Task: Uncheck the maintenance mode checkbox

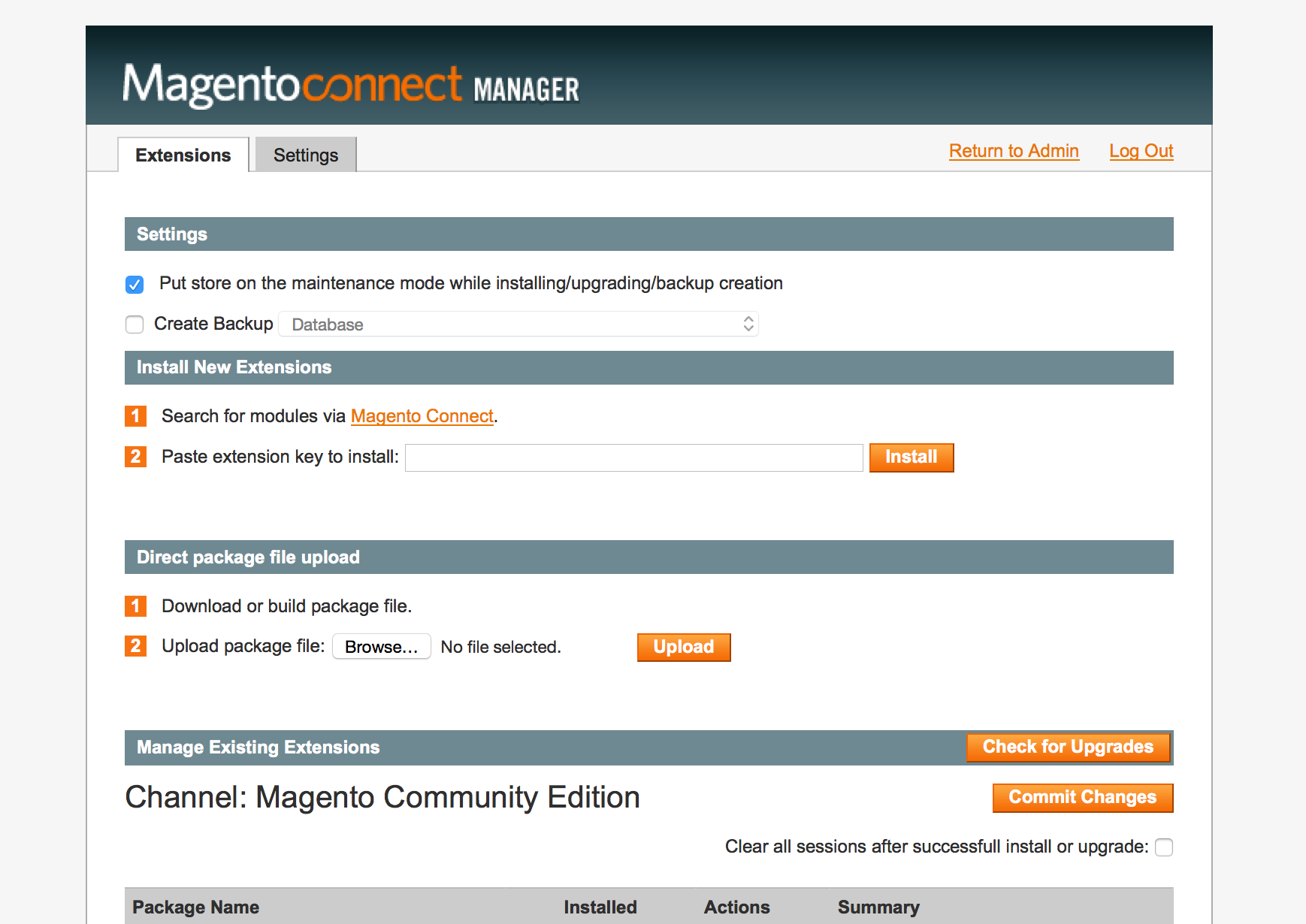Action: click(135, 285)
